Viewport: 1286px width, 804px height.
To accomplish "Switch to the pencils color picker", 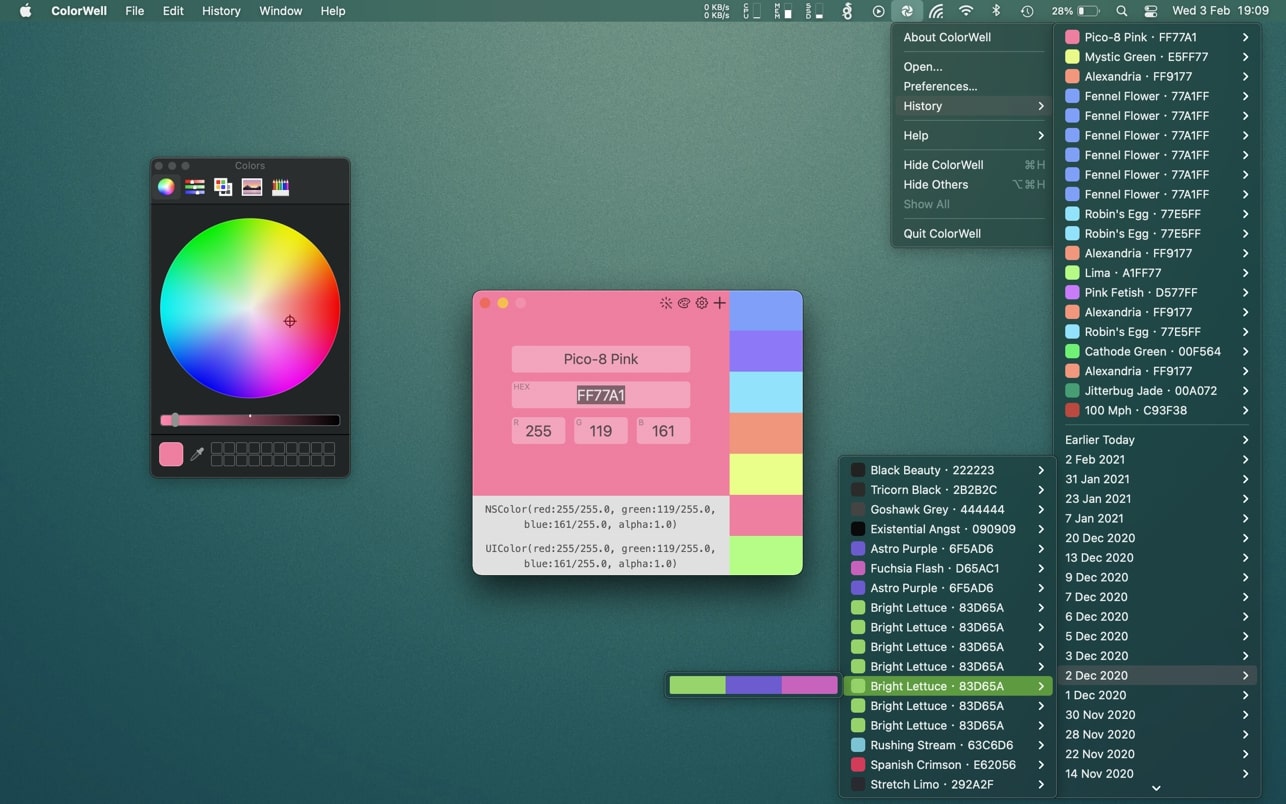I will click(280, 187).
